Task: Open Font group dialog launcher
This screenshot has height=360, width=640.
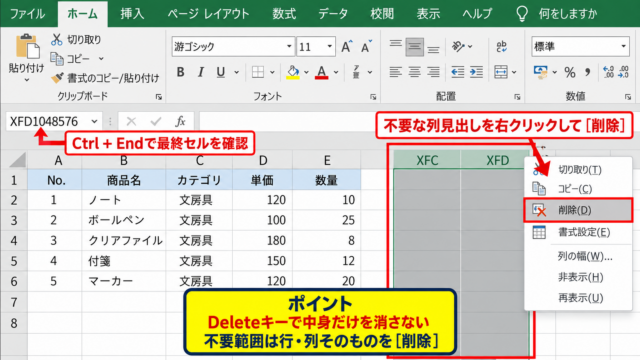Action: tap(373, 97)
